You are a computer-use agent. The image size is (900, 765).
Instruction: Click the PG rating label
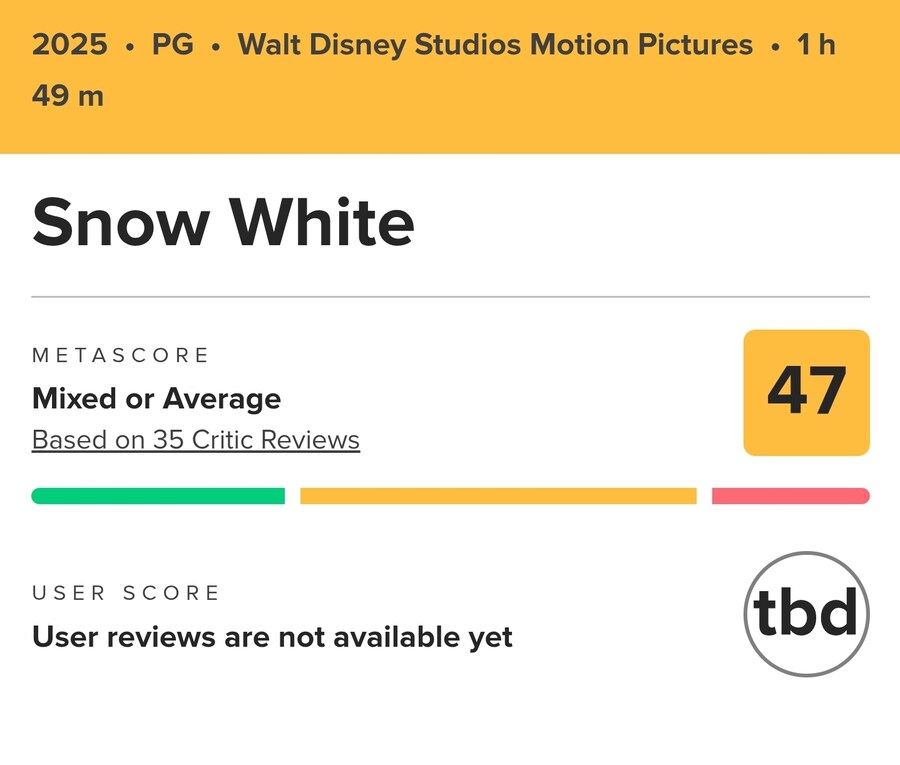coord(172,45)
